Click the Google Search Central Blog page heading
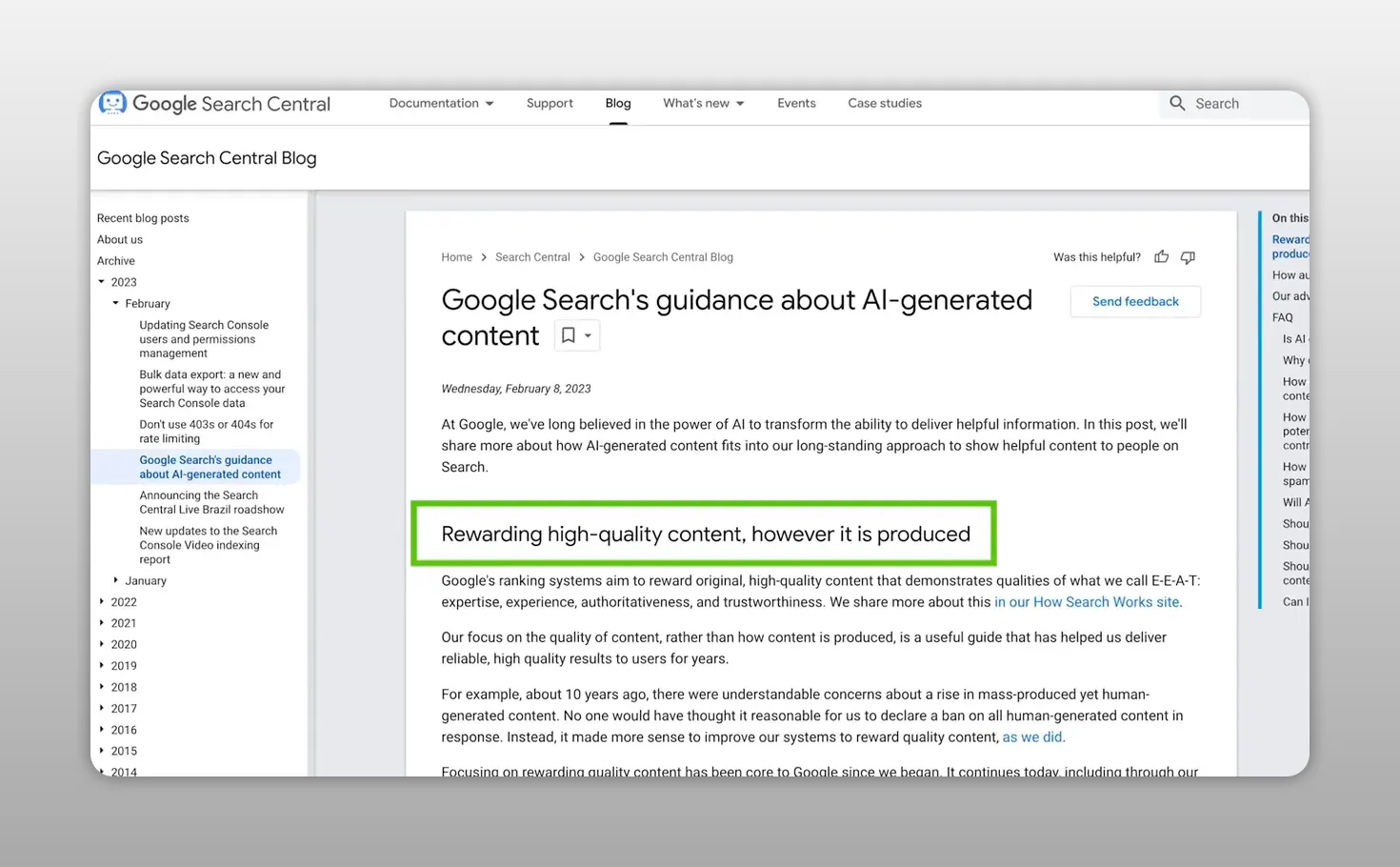Screen dimensions: 1400x867 (207, 158)
